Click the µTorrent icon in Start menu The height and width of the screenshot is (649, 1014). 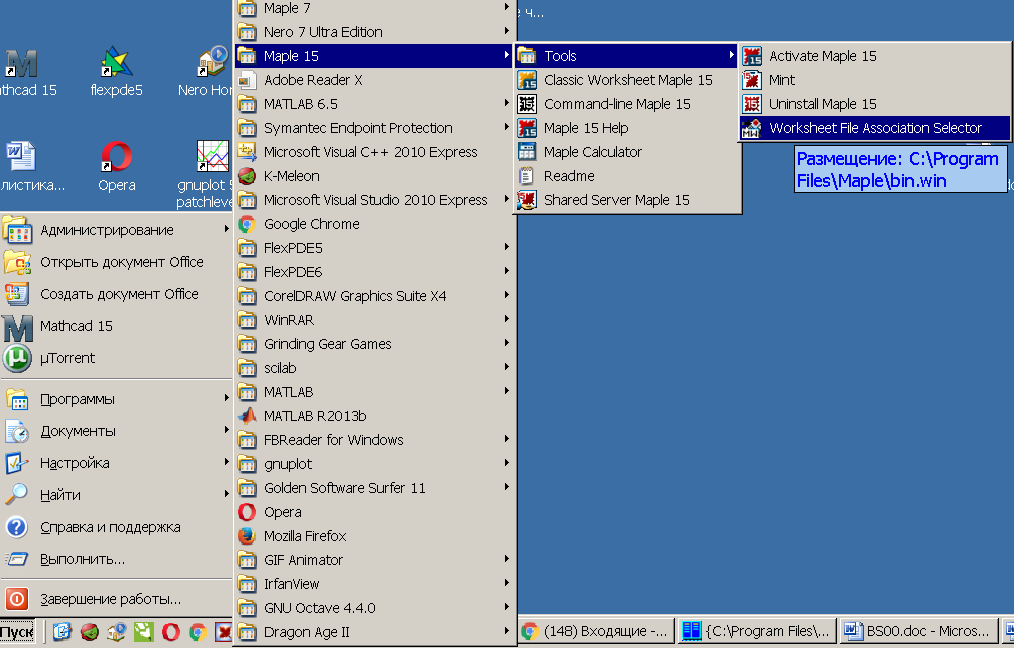click(17, 358)
